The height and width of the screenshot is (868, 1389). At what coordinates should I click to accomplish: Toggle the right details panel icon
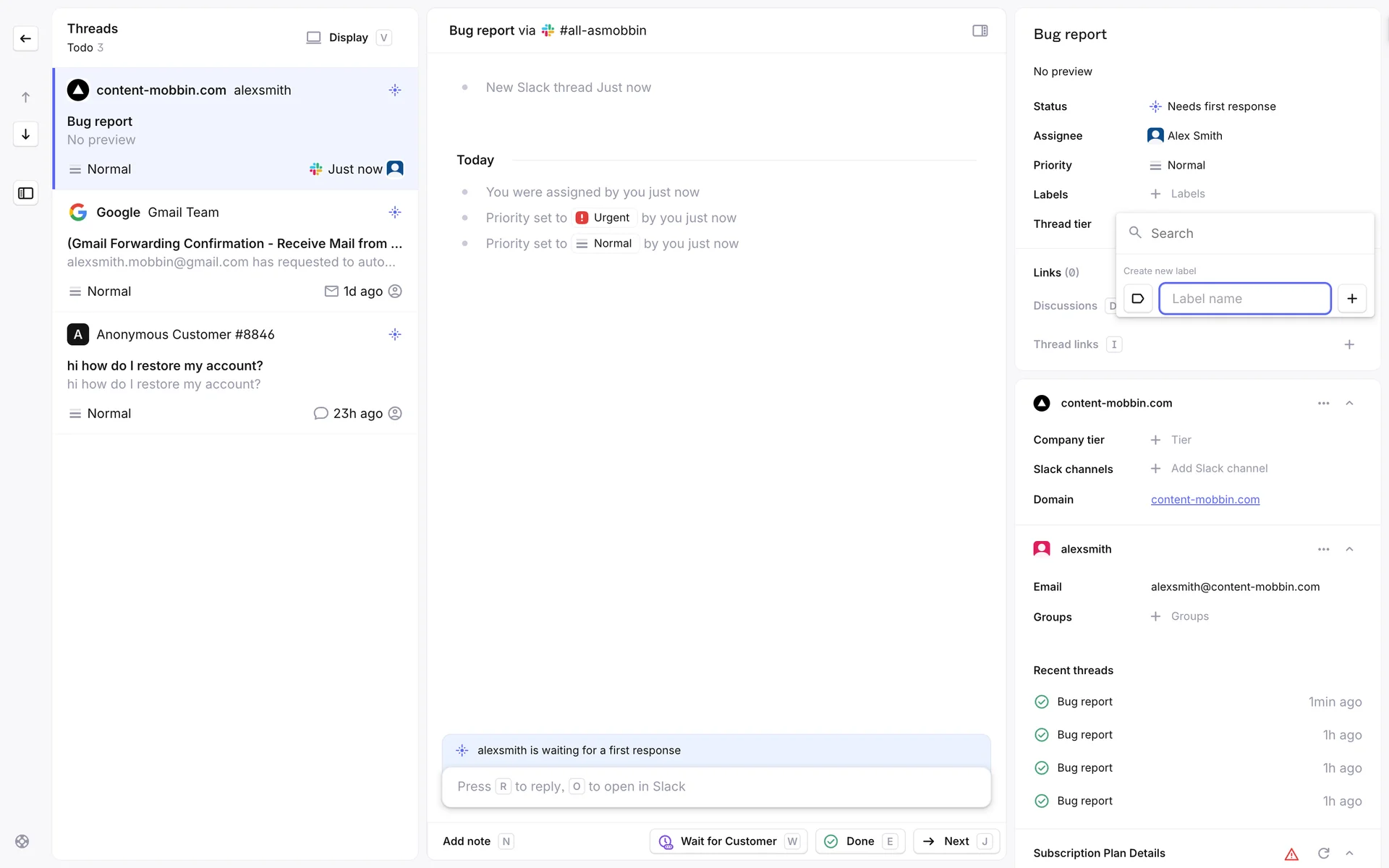tap(980, 30)
